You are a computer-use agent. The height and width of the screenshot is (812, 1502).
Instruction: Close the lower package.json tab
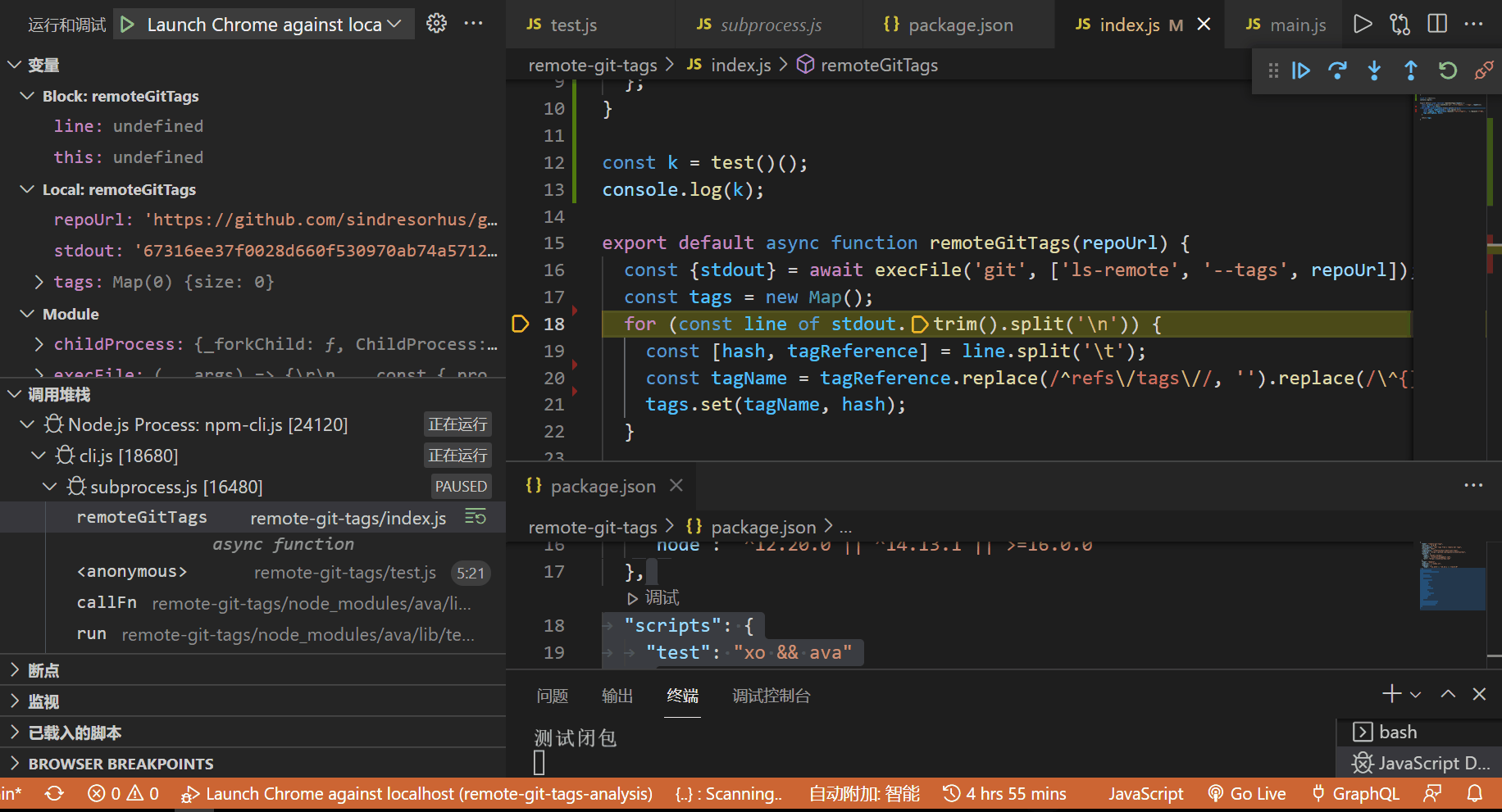pyautogui.click(x=676, y=486)
